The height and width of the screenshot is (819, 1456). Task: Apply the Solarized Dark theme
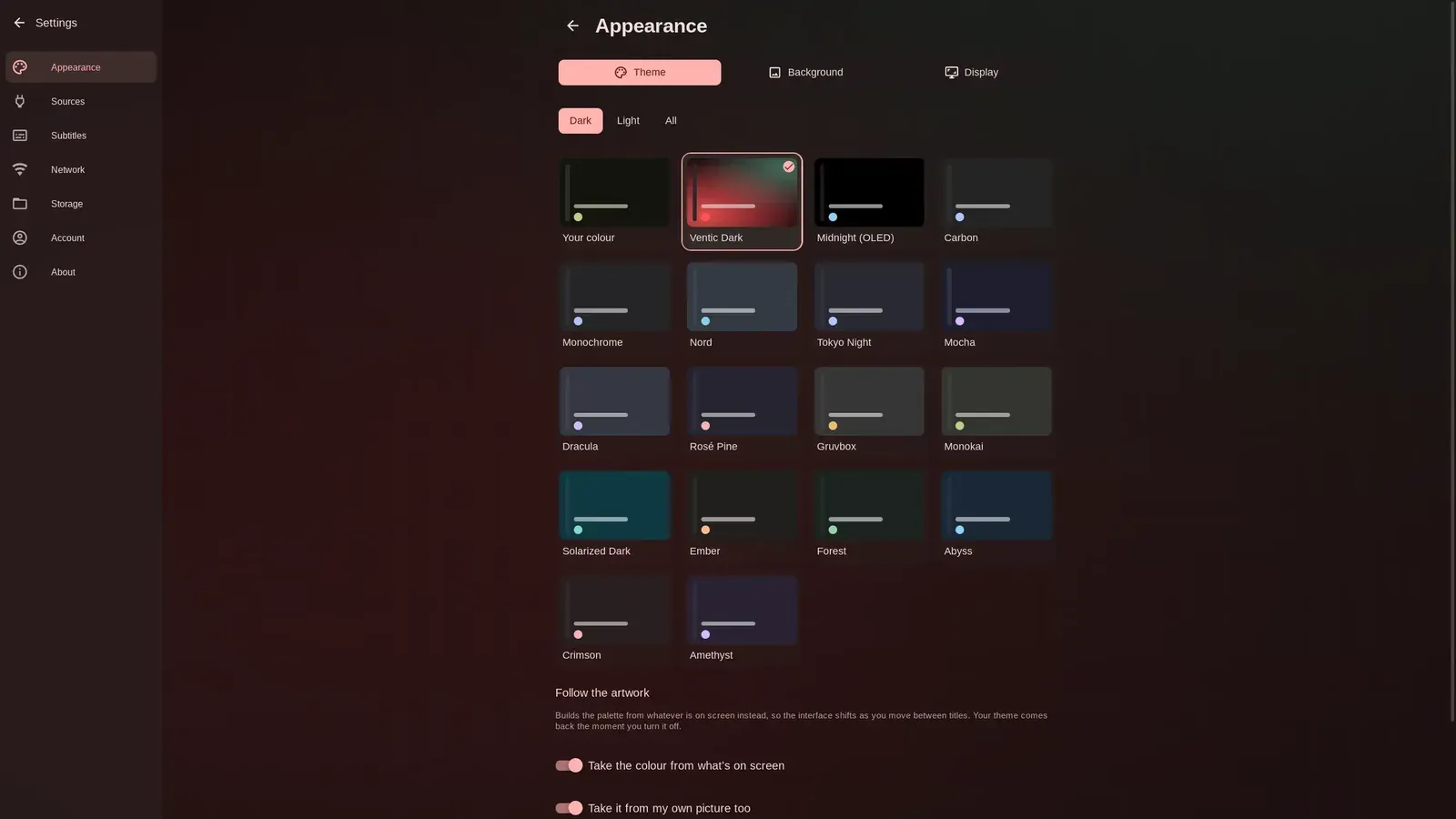[614, 514]
